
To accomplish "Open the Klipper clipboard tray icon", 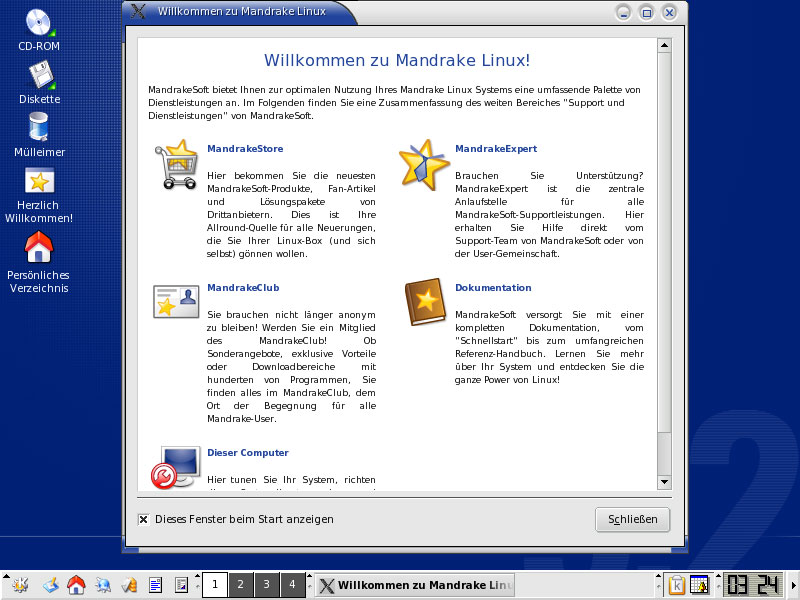I will [676, 585].
